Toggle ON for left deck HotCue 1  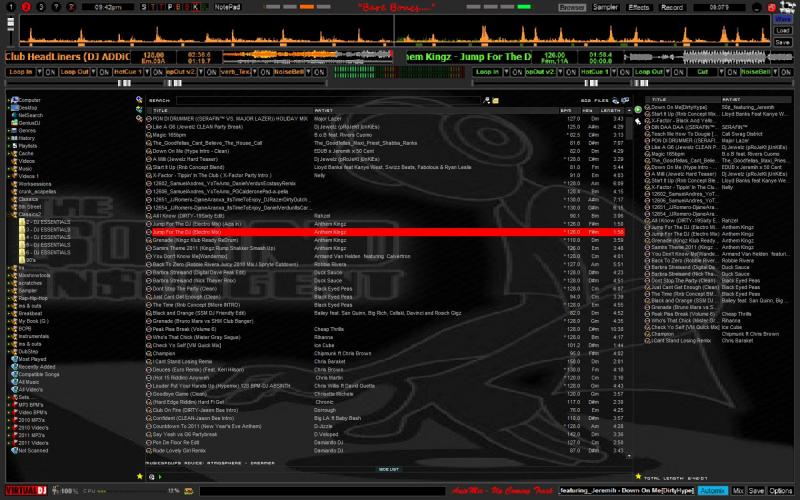(158, 72)
